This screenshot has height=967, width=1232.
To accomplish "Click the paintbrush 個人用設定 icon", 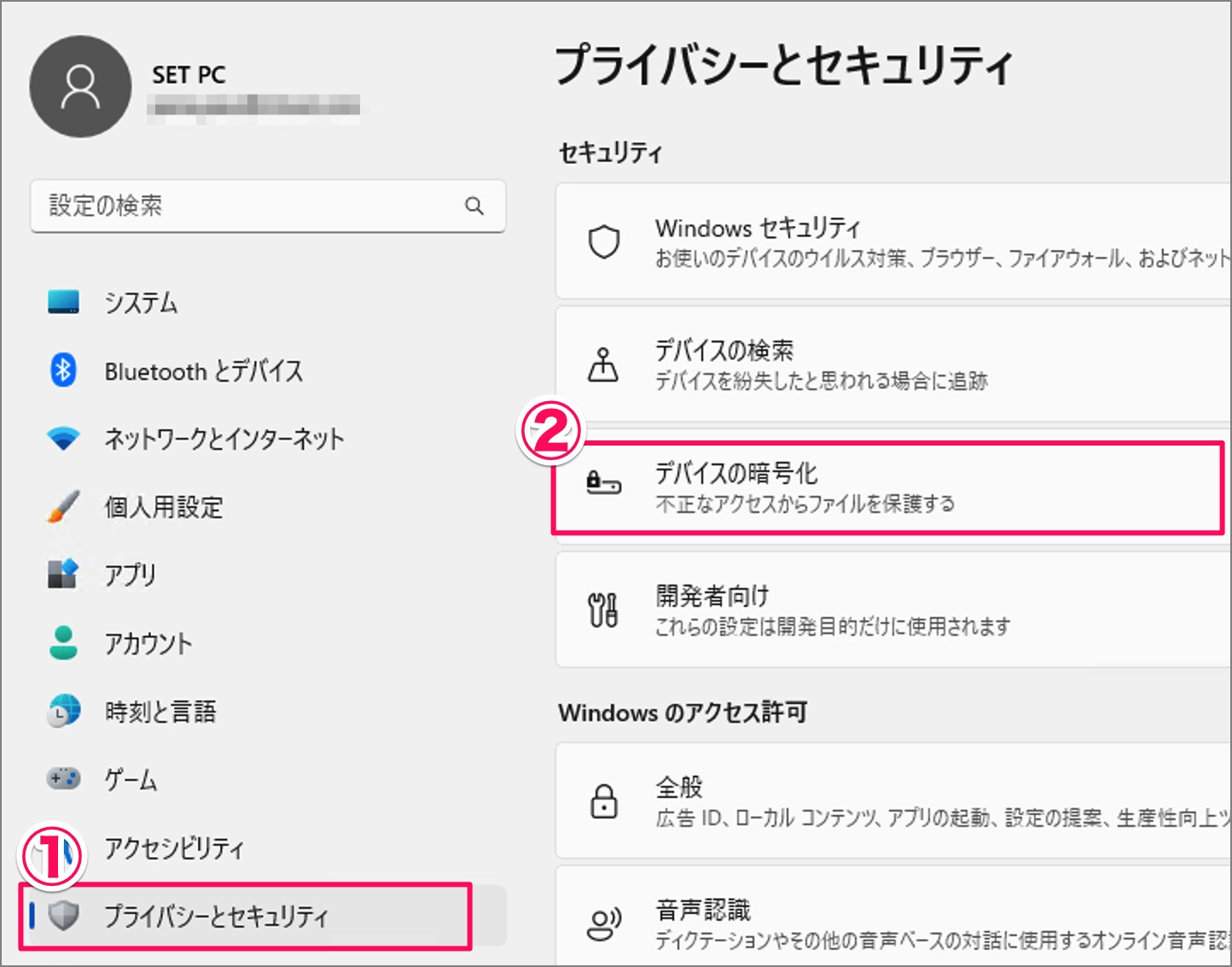I will click(63, 507).
